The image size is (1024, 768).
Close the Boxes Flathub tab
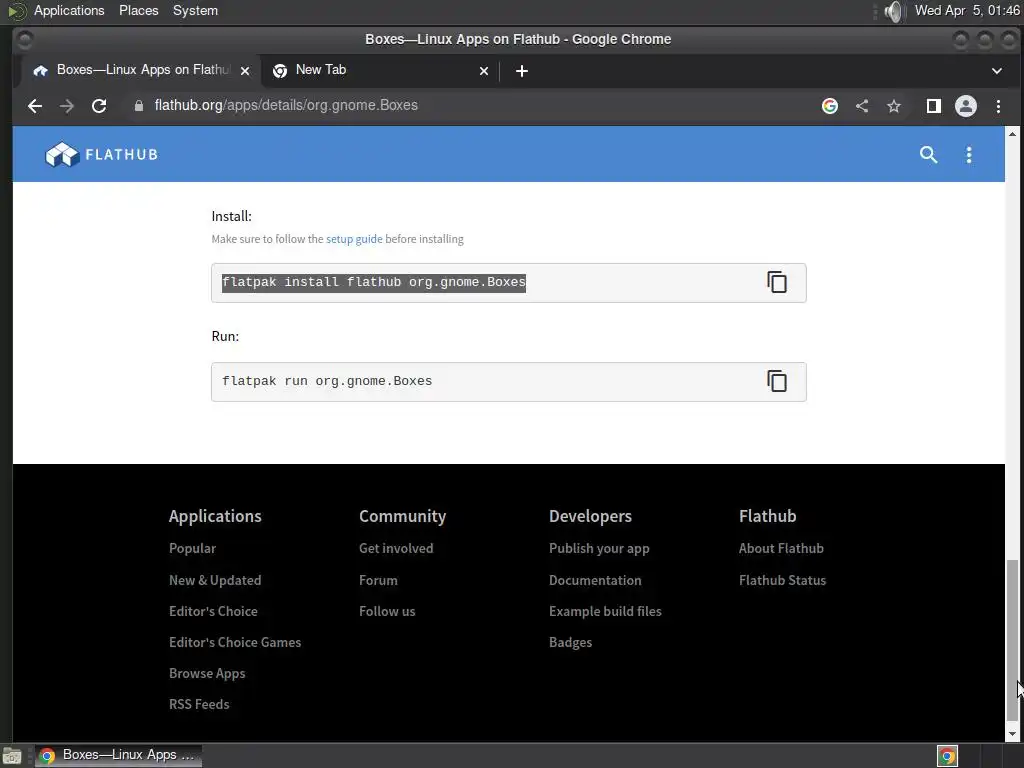point(245,71)
